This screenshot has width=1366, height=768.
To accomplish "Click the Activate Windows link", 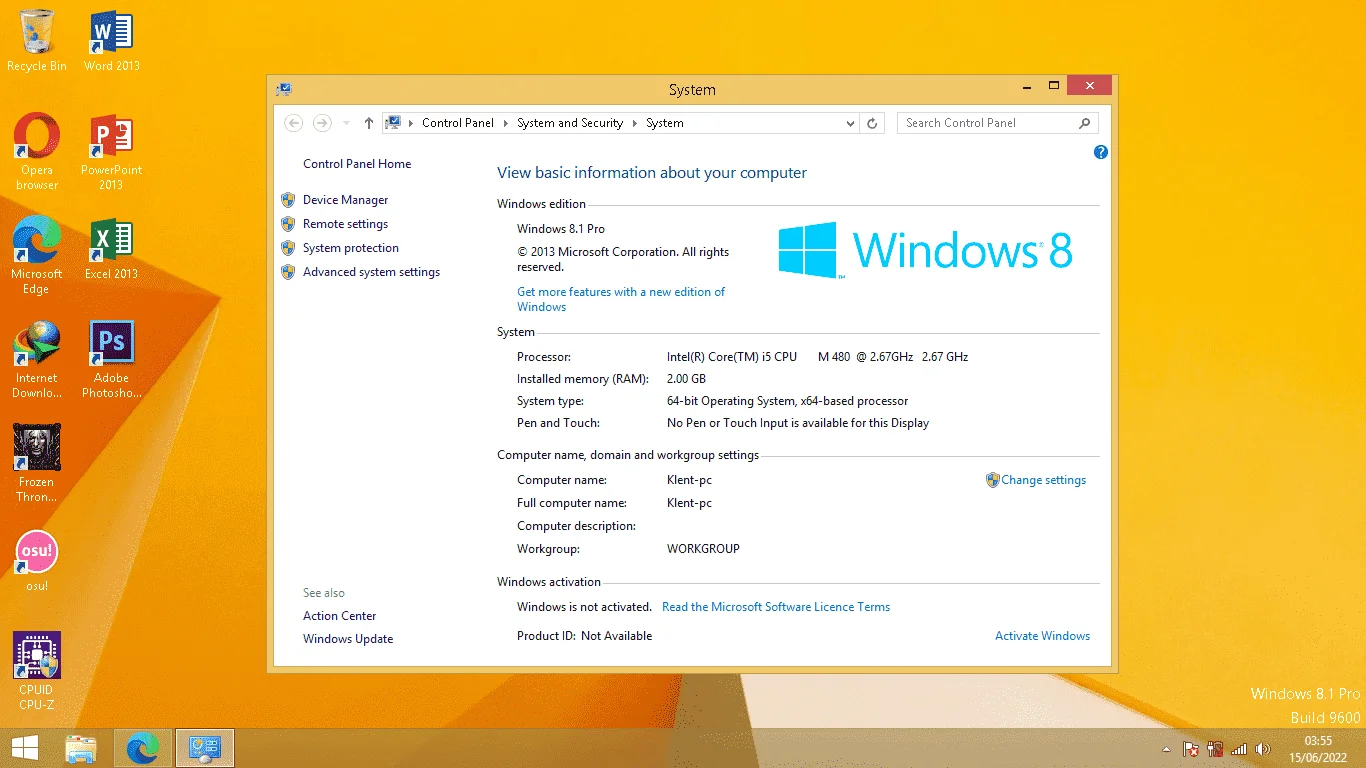I will [x=1042, y=636].
